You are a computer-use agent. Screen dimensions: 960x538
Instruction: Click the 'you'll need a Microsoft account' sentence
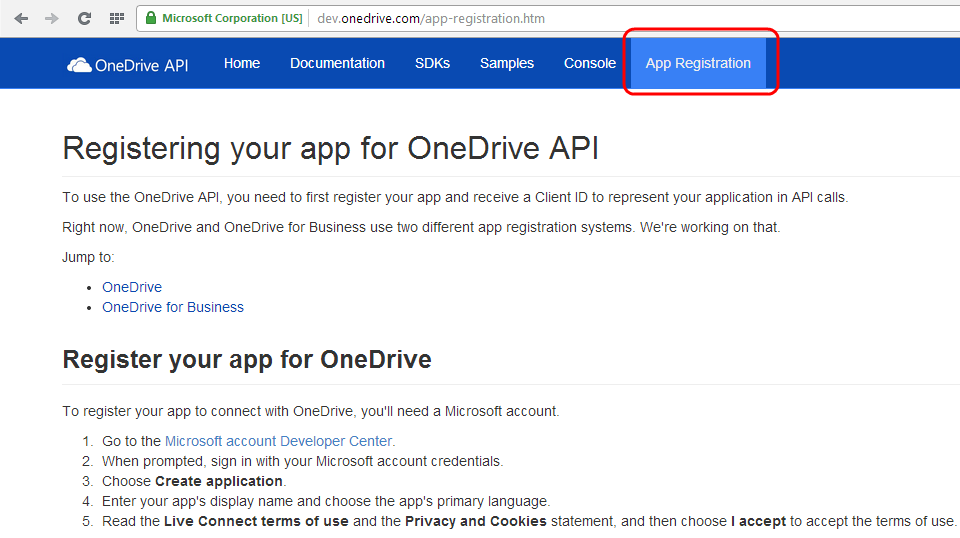311,411
